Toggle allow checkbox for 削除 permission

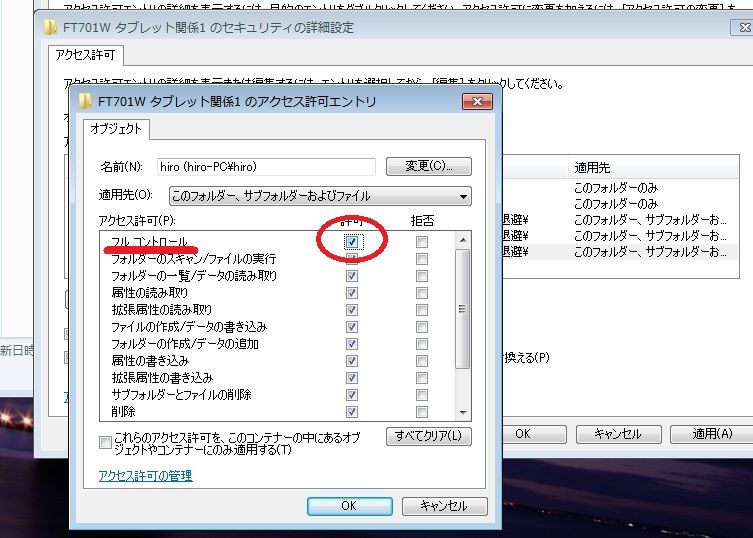pos(352,412)
